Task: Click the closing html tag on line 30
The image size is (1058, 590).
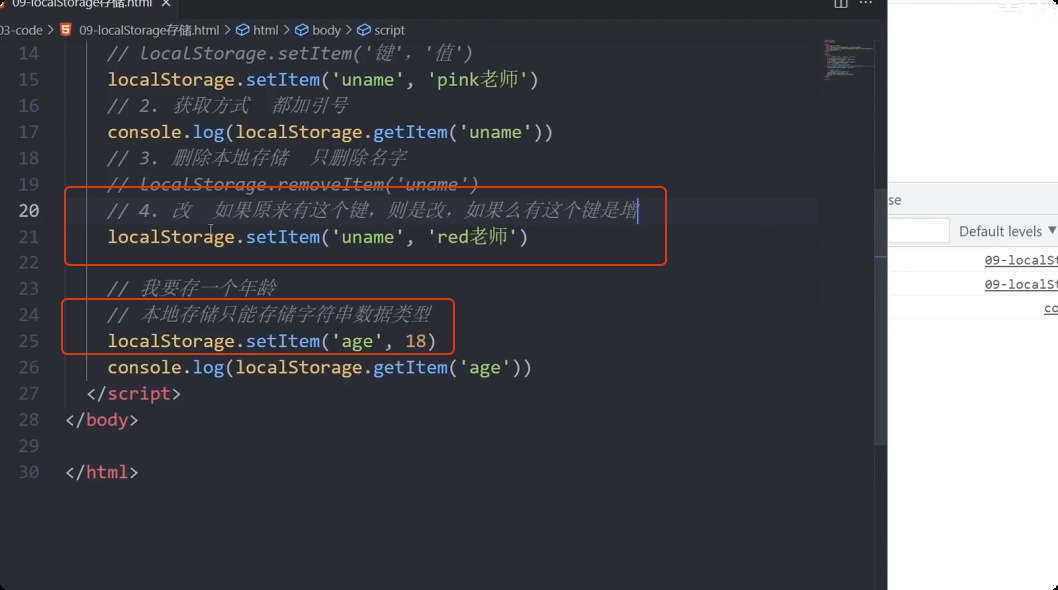Action: point(102,472)
